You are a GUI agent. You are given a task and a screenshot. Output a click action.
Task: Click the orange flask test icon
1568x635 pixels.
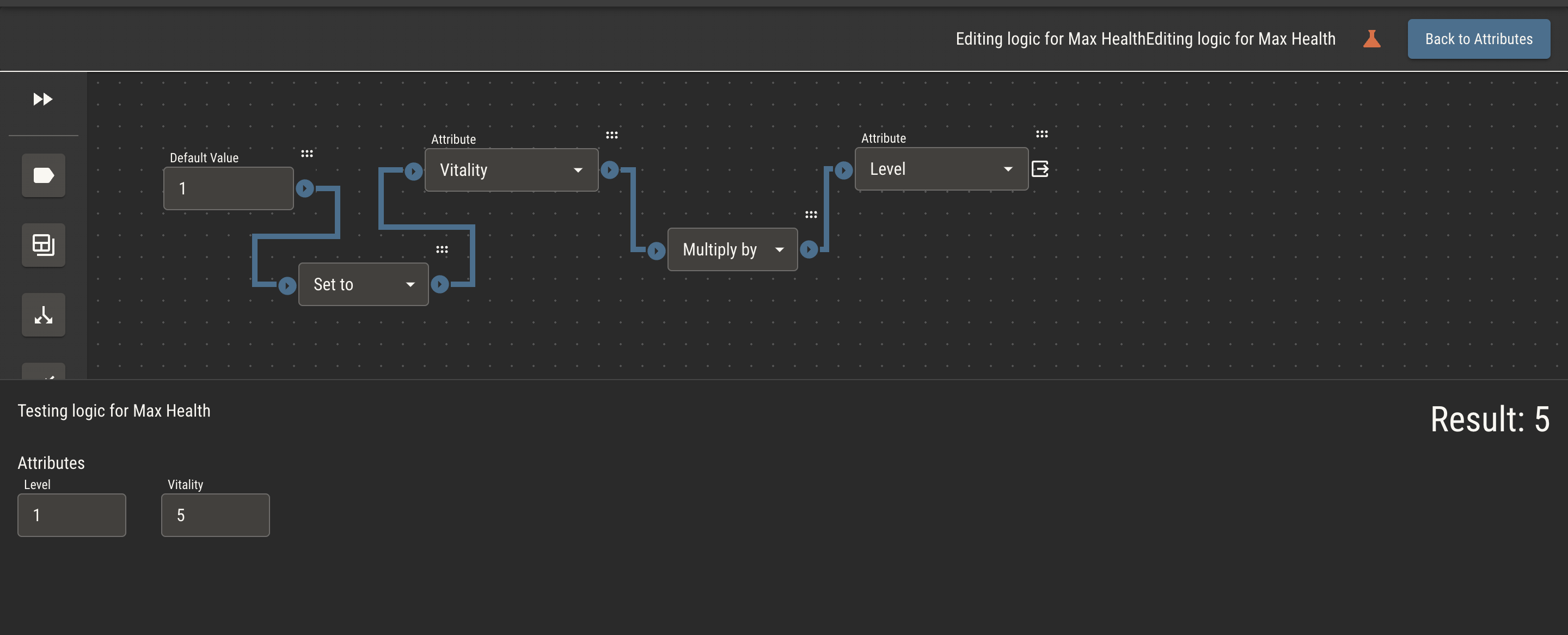point(1371,39)
